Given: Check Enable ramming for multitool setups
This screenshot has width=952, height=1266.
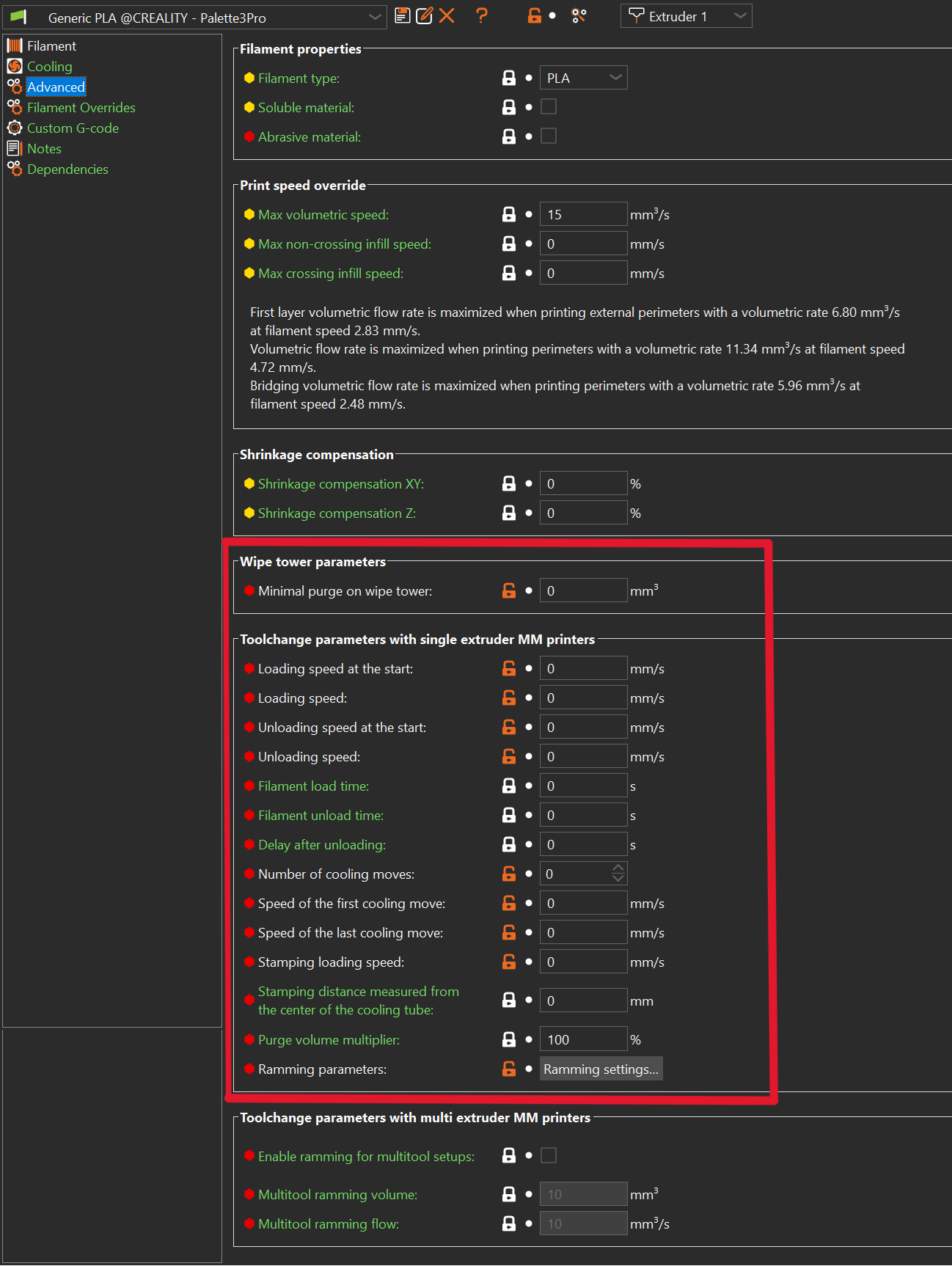Looking at the screenshot, I should 548,1155.
